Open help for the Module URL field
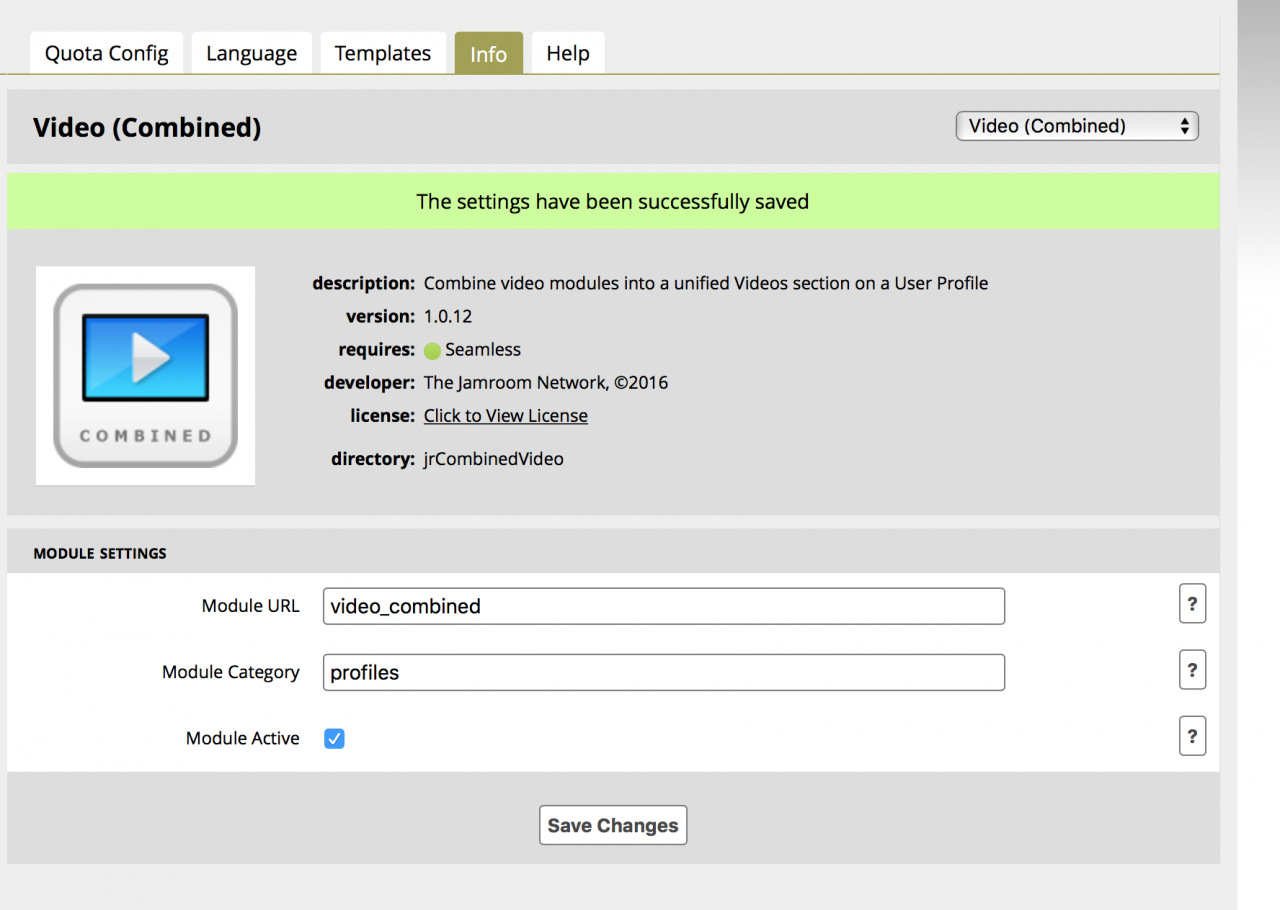The width and height of the screenshot is (1280, 910). pyautogui.click(x=1192, y=605)
